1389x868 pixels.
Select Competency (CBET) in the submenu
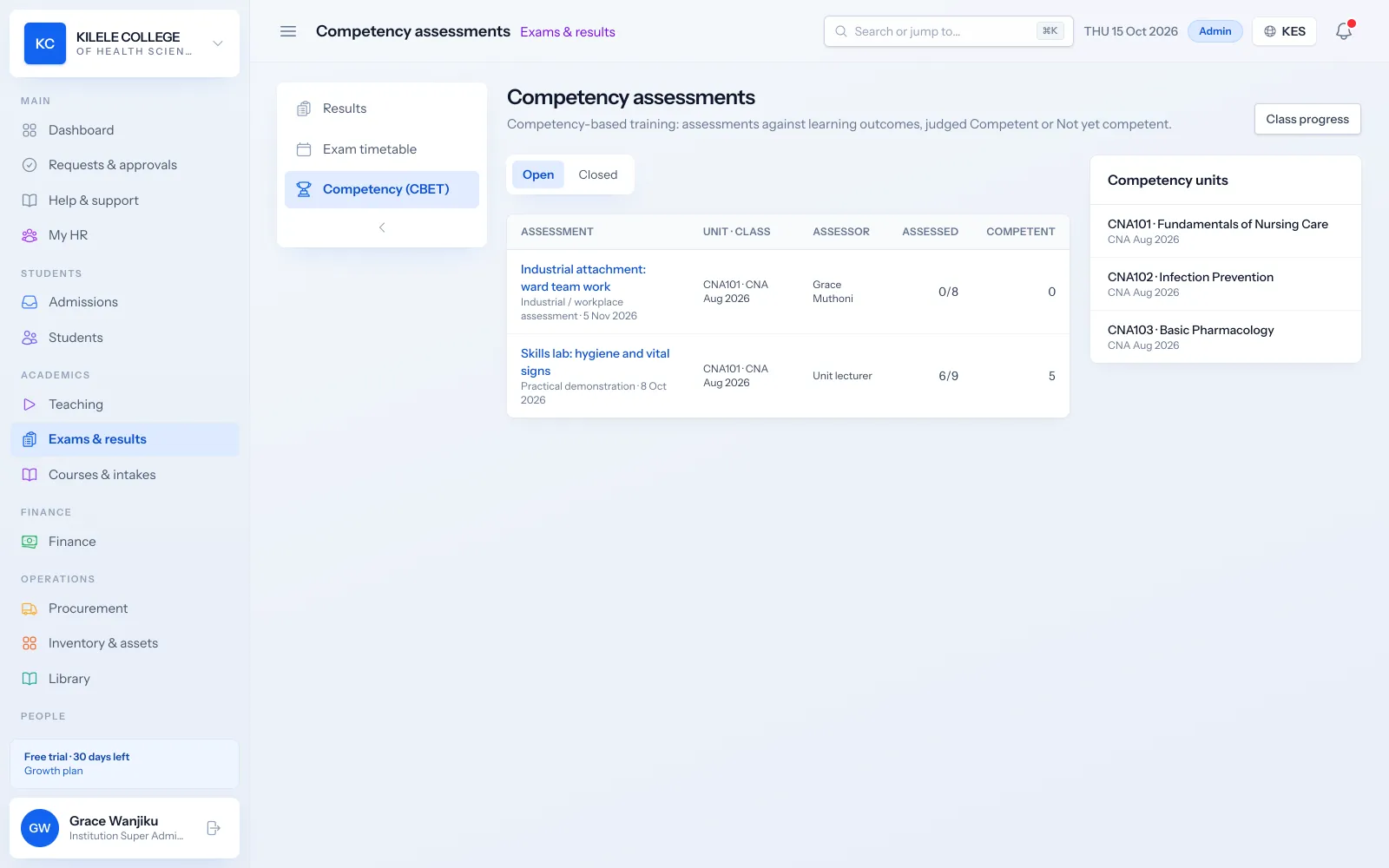pos(382,189)
